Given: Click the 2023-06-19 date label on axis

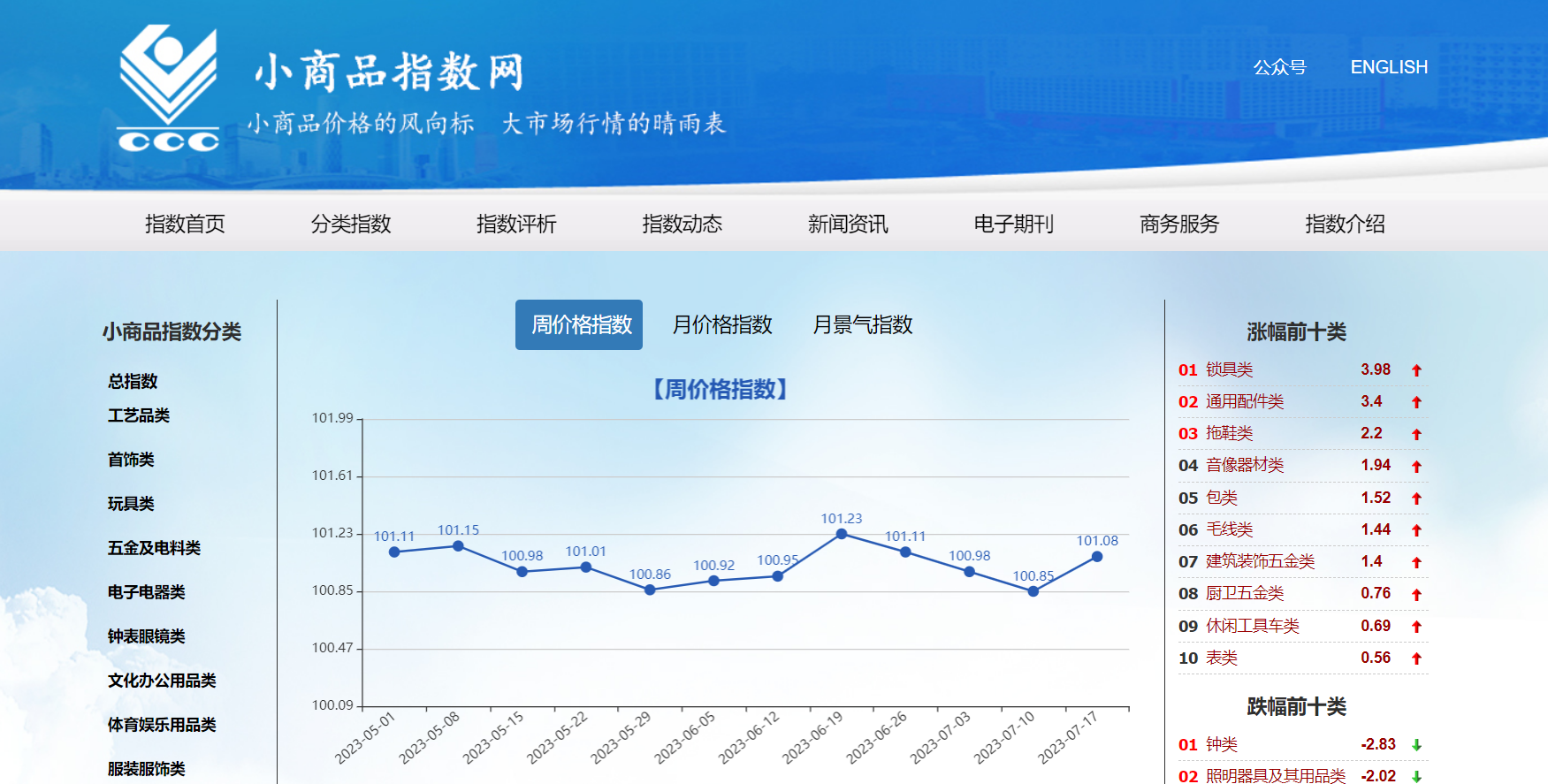Looking at the screenshot, I should (x=812, y=737).
